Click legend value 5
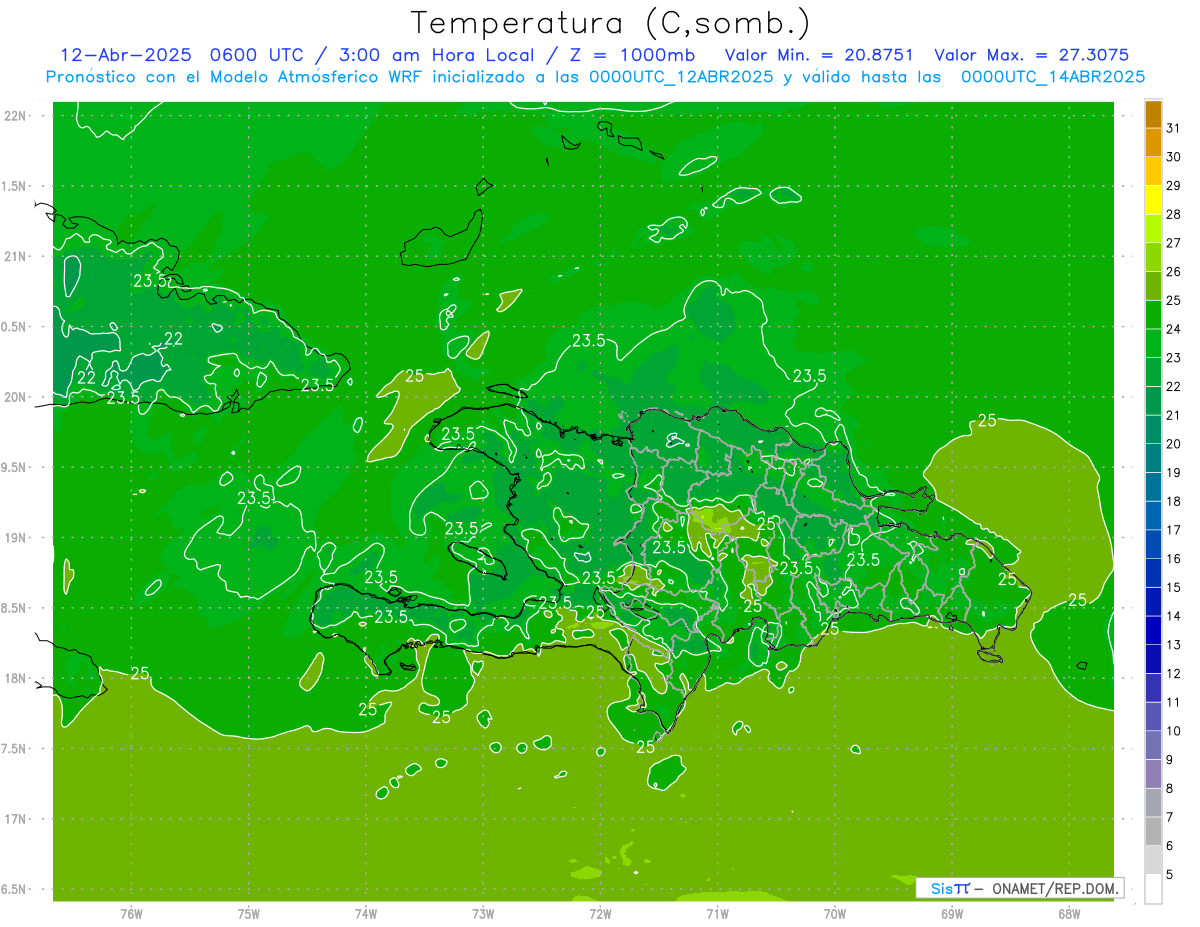 1170,874
